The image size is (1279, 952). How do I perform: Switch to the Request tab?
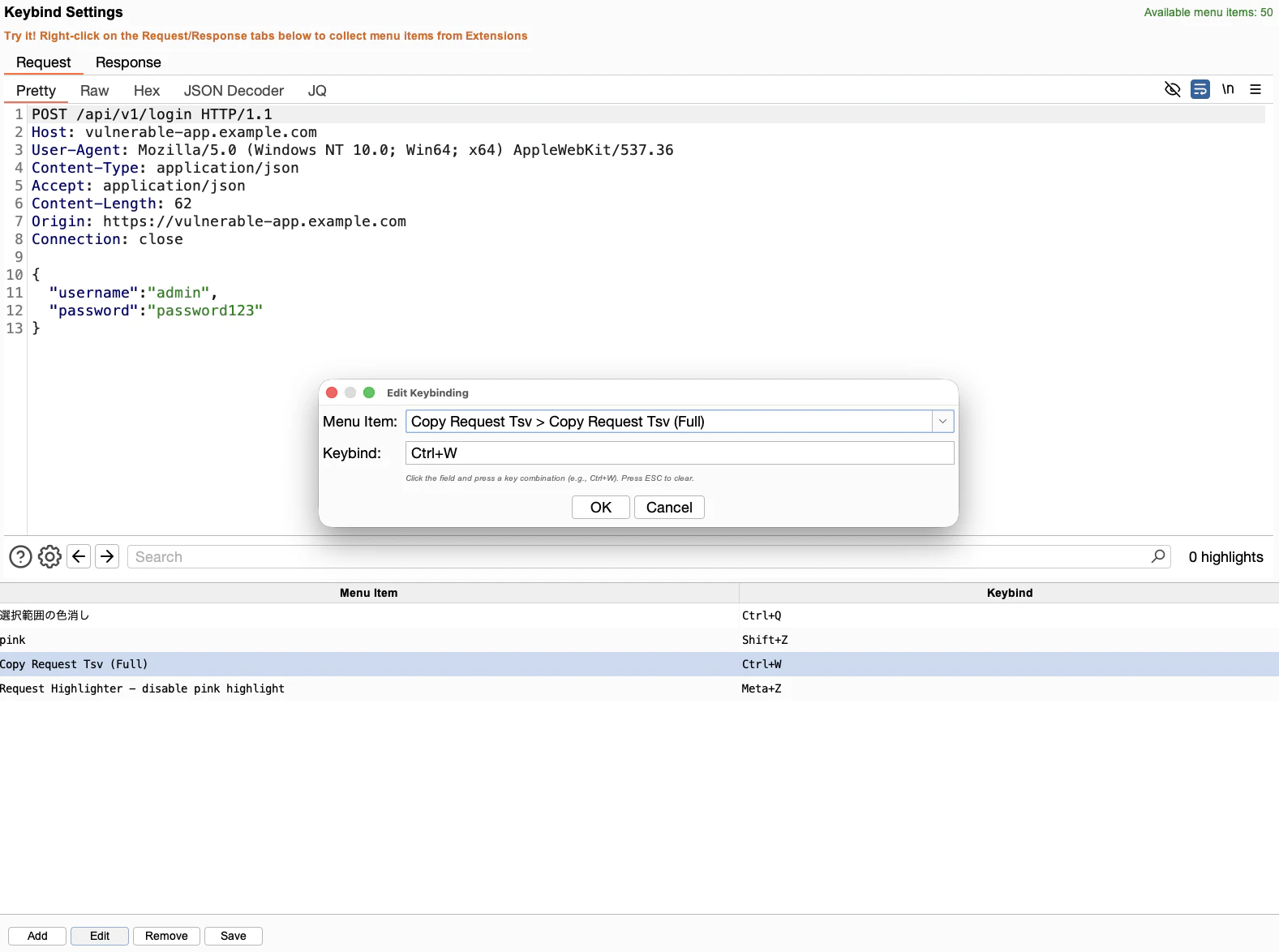pyautogui.click(x=44, y=62)
